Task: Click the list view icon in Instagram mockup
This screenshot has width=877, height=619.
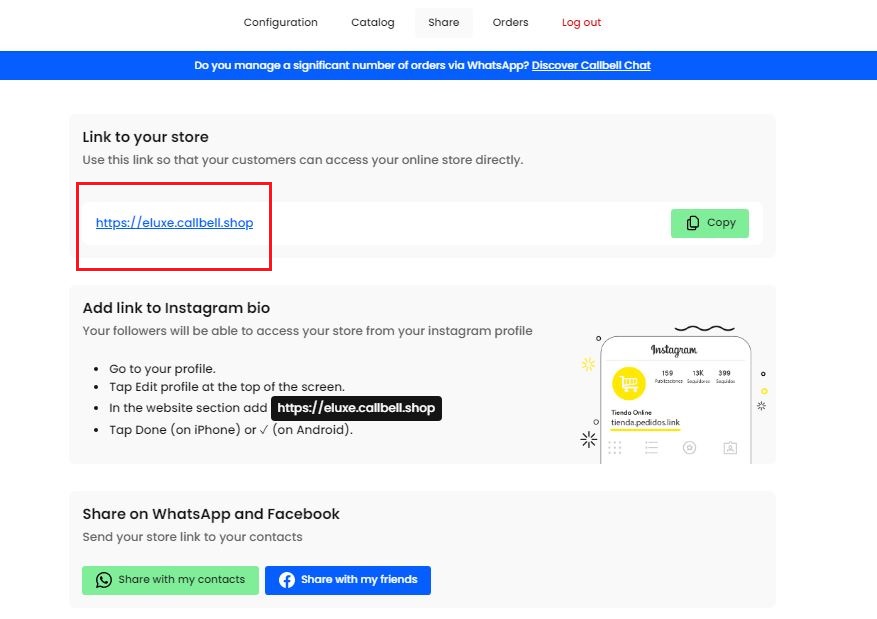Action: [651, 448]
